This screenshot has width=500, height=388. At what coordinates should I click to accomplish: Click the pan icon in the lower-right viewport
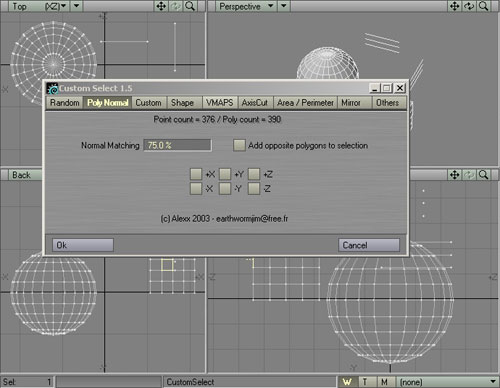click(455, 175)
